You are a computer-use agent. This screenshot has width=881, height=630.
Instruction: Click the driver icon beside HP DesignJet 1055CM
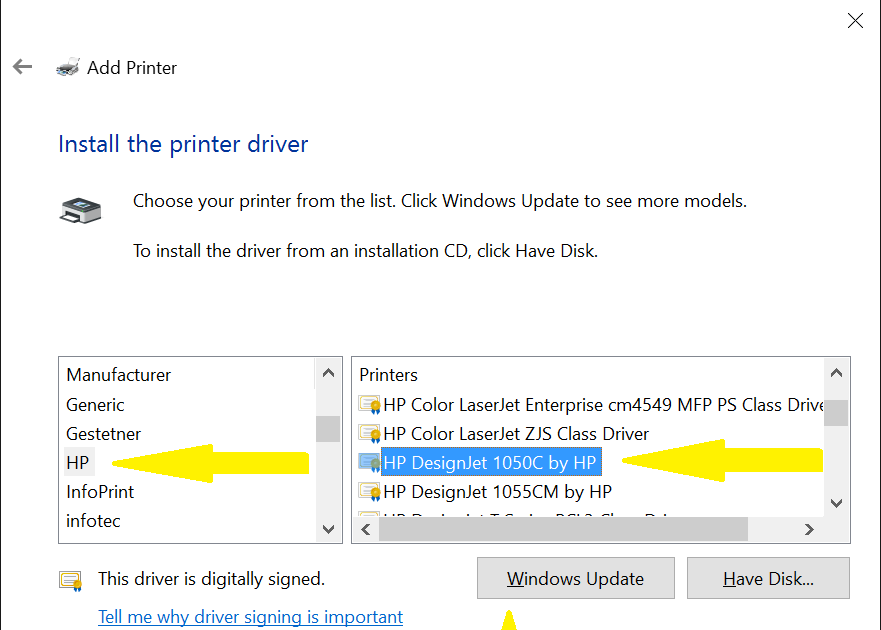pos(369,492)
